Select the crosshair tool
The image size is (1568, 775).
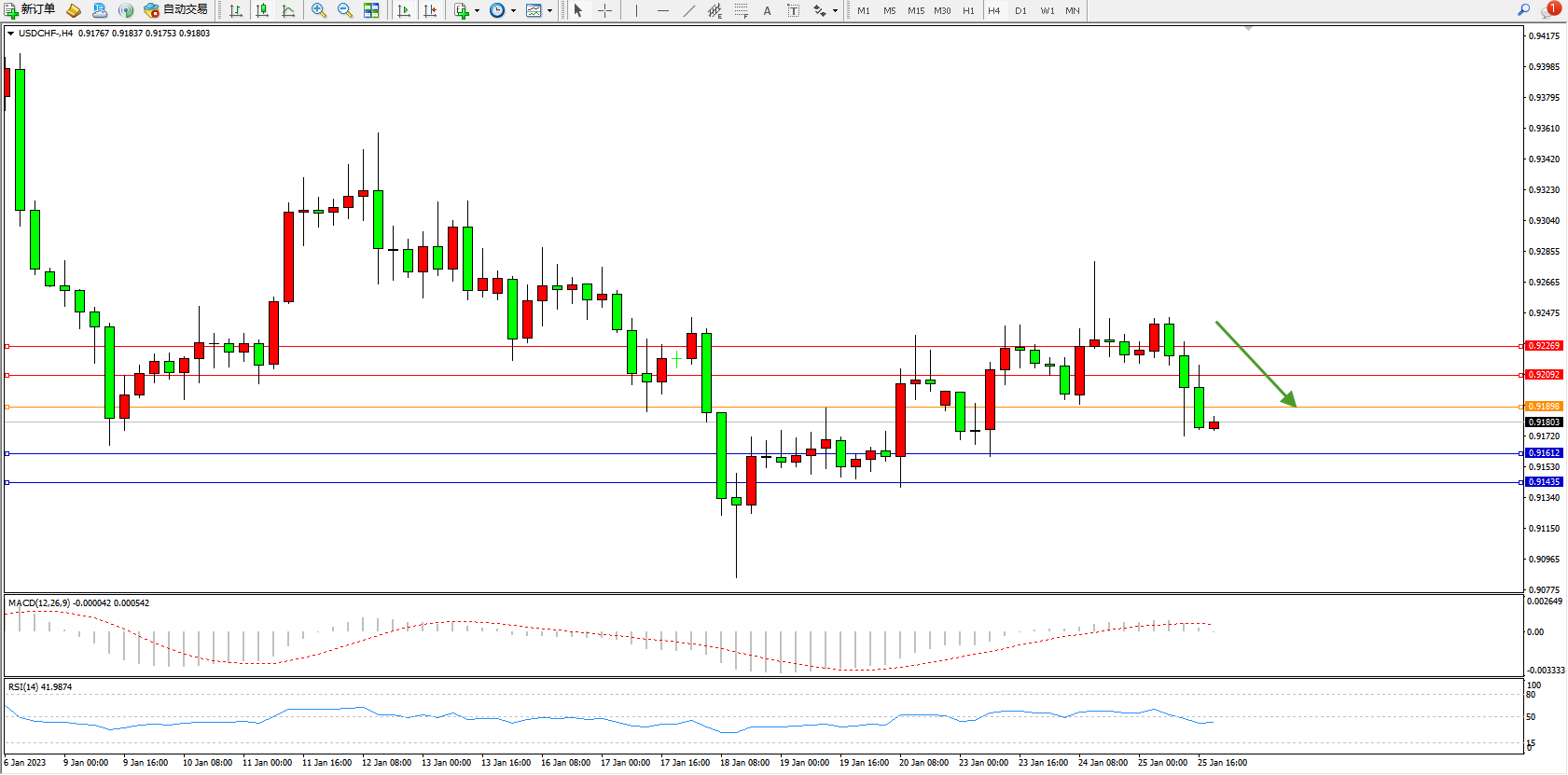point(604,10)
